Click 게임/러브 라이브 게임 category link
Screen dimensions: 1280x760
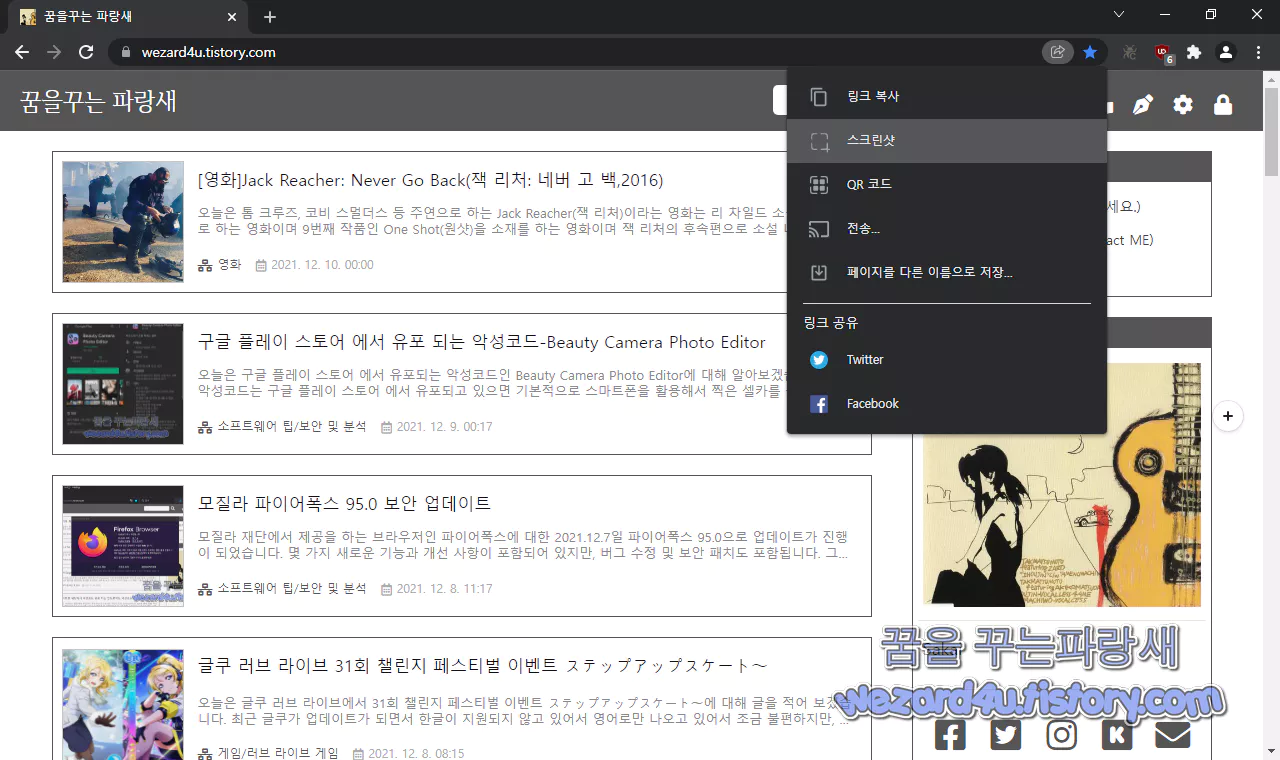point(278,753)
